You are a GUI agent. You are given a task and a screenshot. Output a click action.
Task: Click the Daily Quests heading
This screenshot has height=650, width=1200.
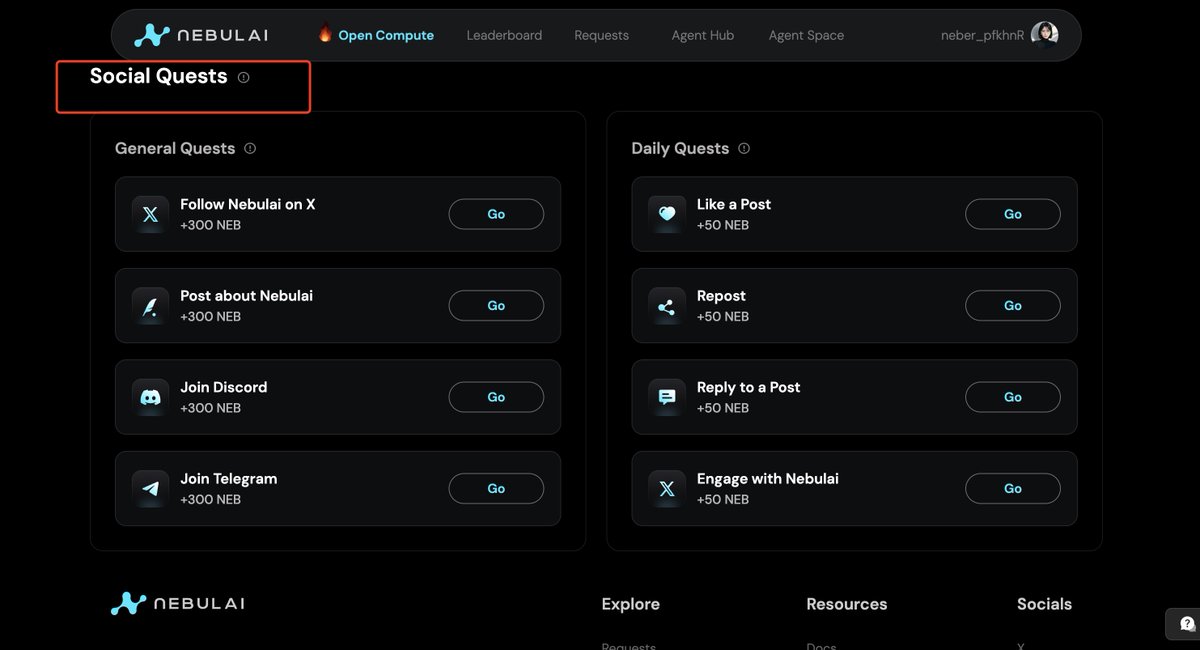coord(680,148)
